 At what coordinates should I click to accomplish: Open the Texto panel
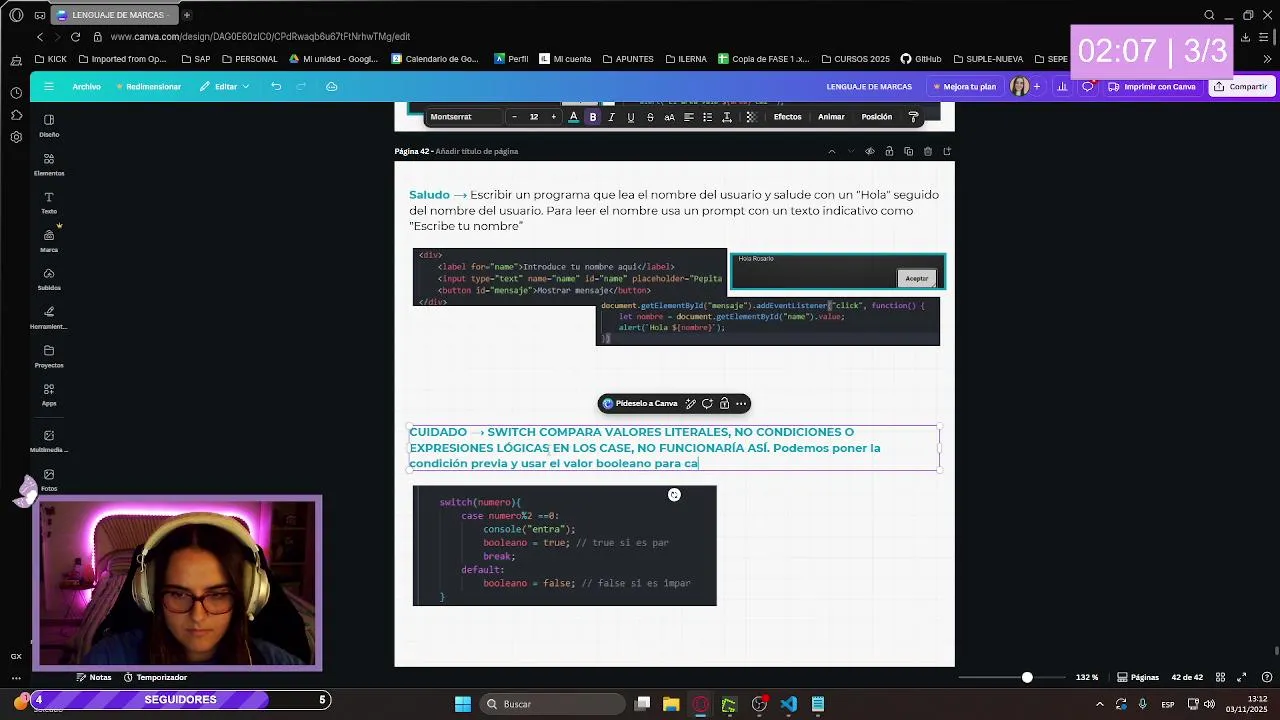pos(49,203)
